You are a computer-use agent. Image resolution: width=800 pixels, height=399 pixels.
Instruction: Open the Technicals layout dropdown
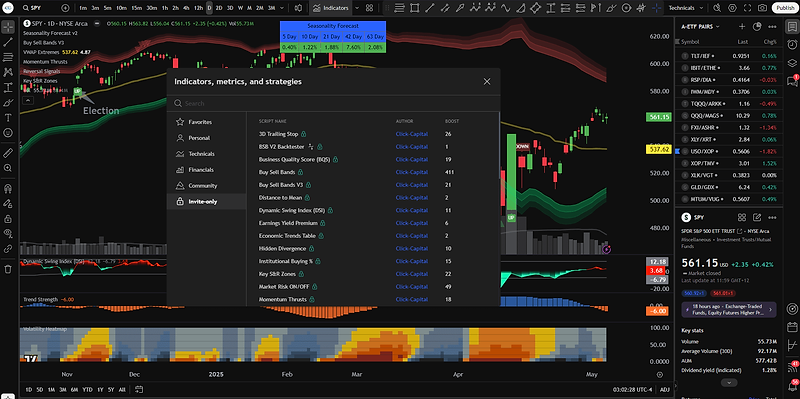[686, 8]
